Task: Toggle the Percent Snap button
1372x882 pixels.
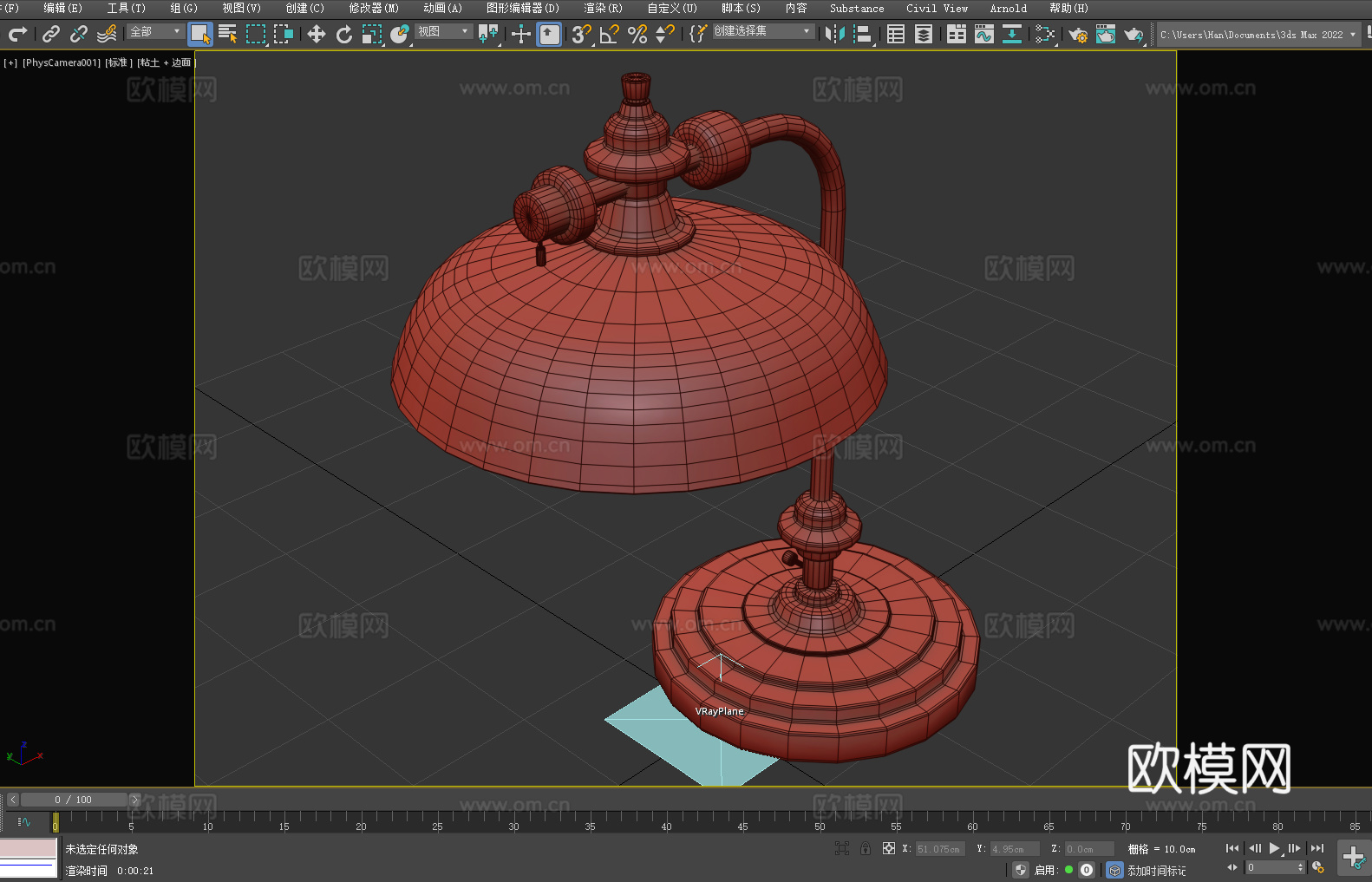Action: pos(637,34)
